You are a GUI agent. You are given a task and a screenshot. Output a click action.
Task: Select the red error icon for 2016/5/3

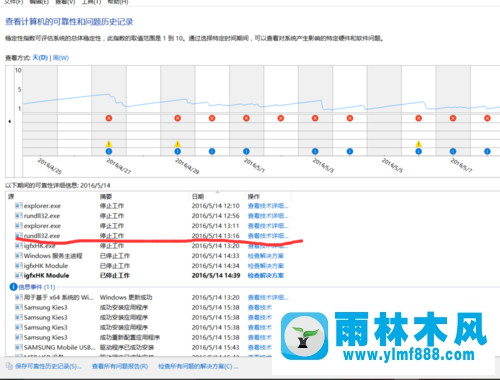[x=315, y=118]
